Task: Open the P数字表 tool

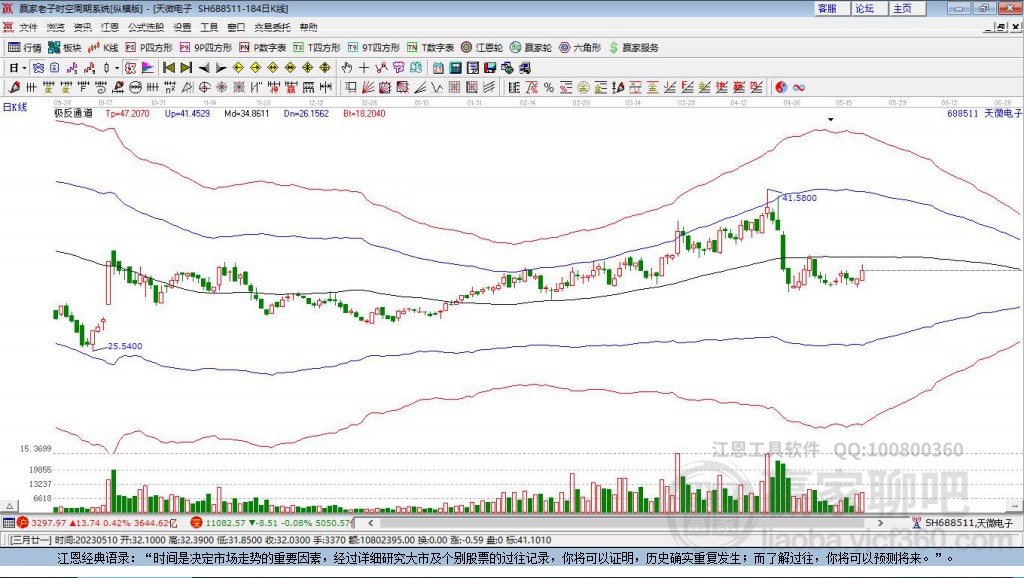Action: 263,48
